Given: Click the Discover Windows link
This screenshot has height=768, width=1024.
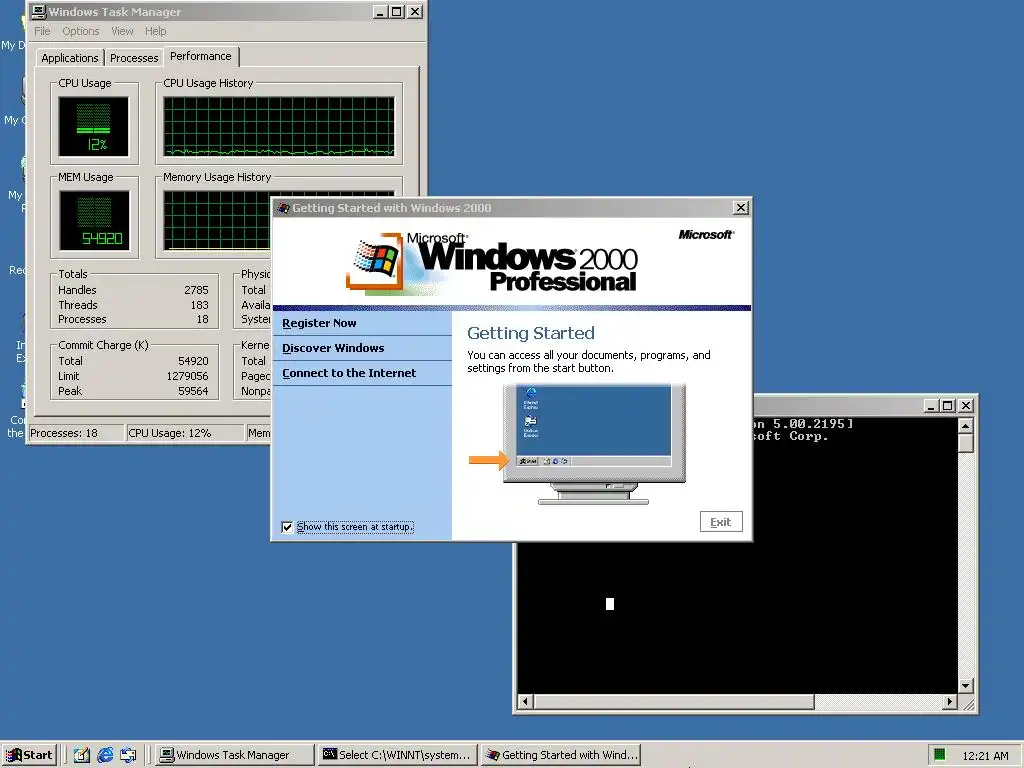Looking at the screenshot, I should [x=333, y=347].
